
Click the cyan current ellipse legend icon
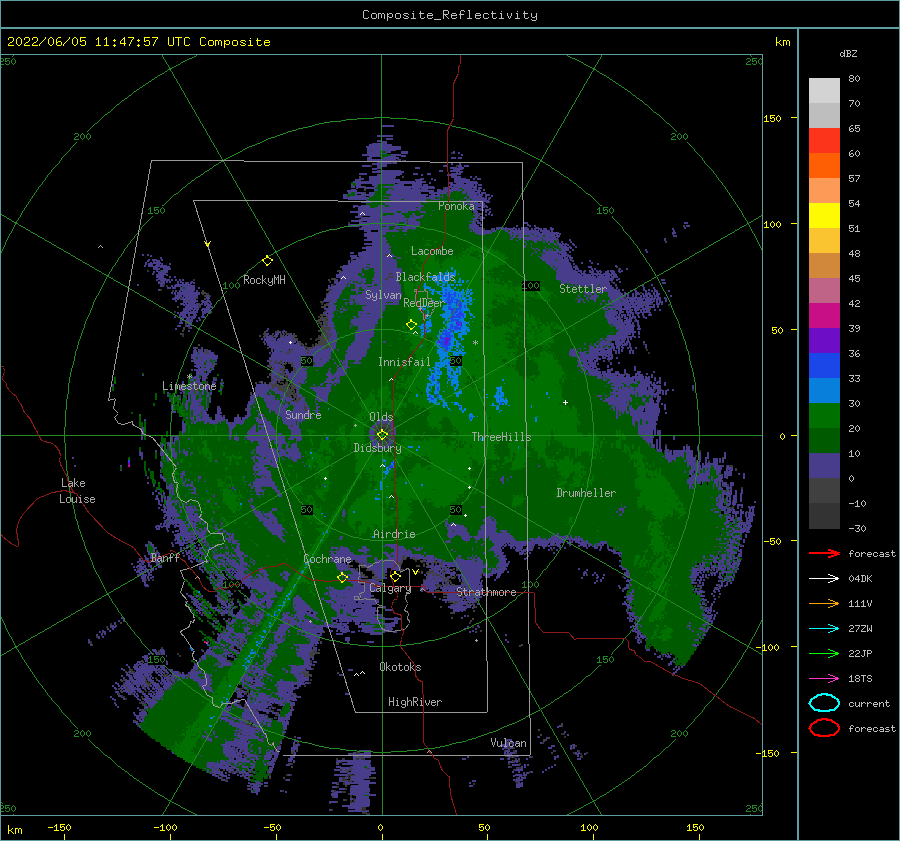(824, 703)
